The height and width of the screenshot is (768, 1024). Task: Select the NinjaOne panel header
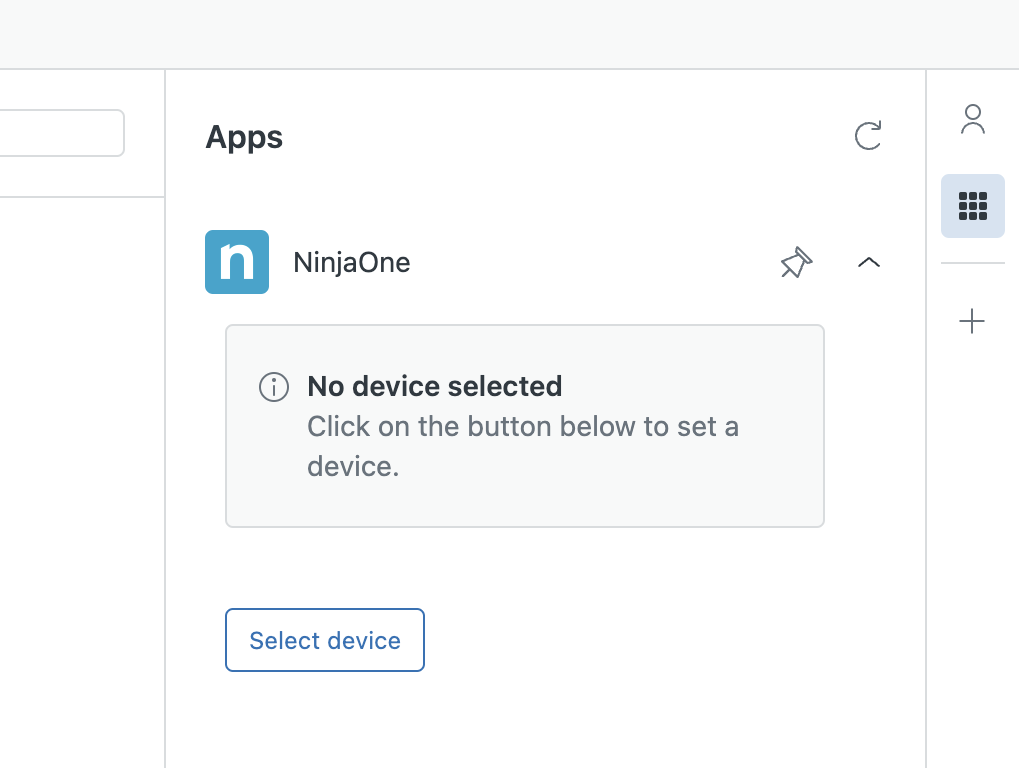pos(350,262)
